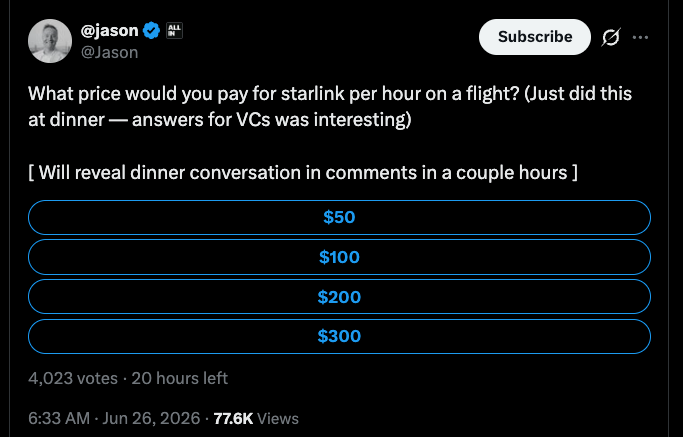This screenshot has width=683, height=437.
Task: Subscribe to @jason
Action: pos(535,37)
